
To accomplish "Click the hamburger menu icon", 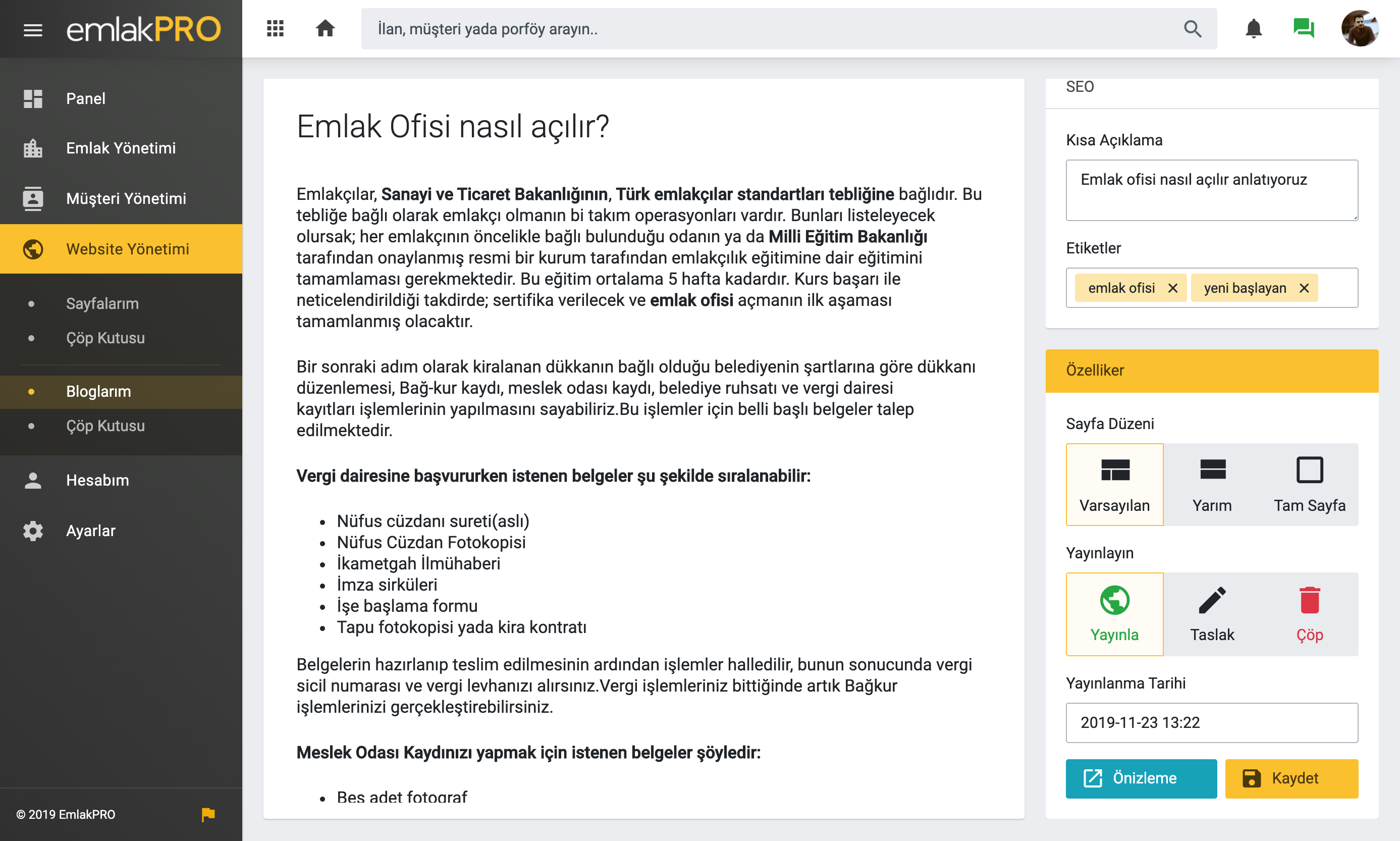I will pyautogui.click(x=33, y=29).
